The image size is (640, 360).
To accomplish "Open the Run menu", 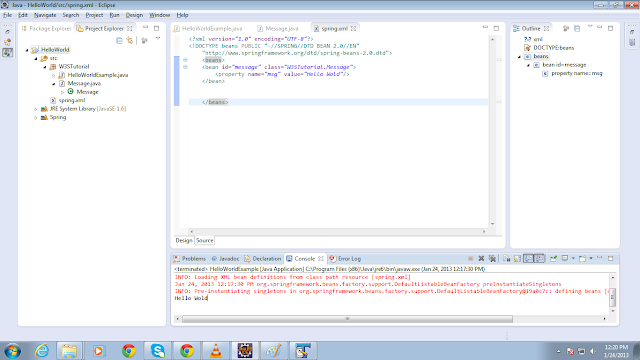I will 114,15.
